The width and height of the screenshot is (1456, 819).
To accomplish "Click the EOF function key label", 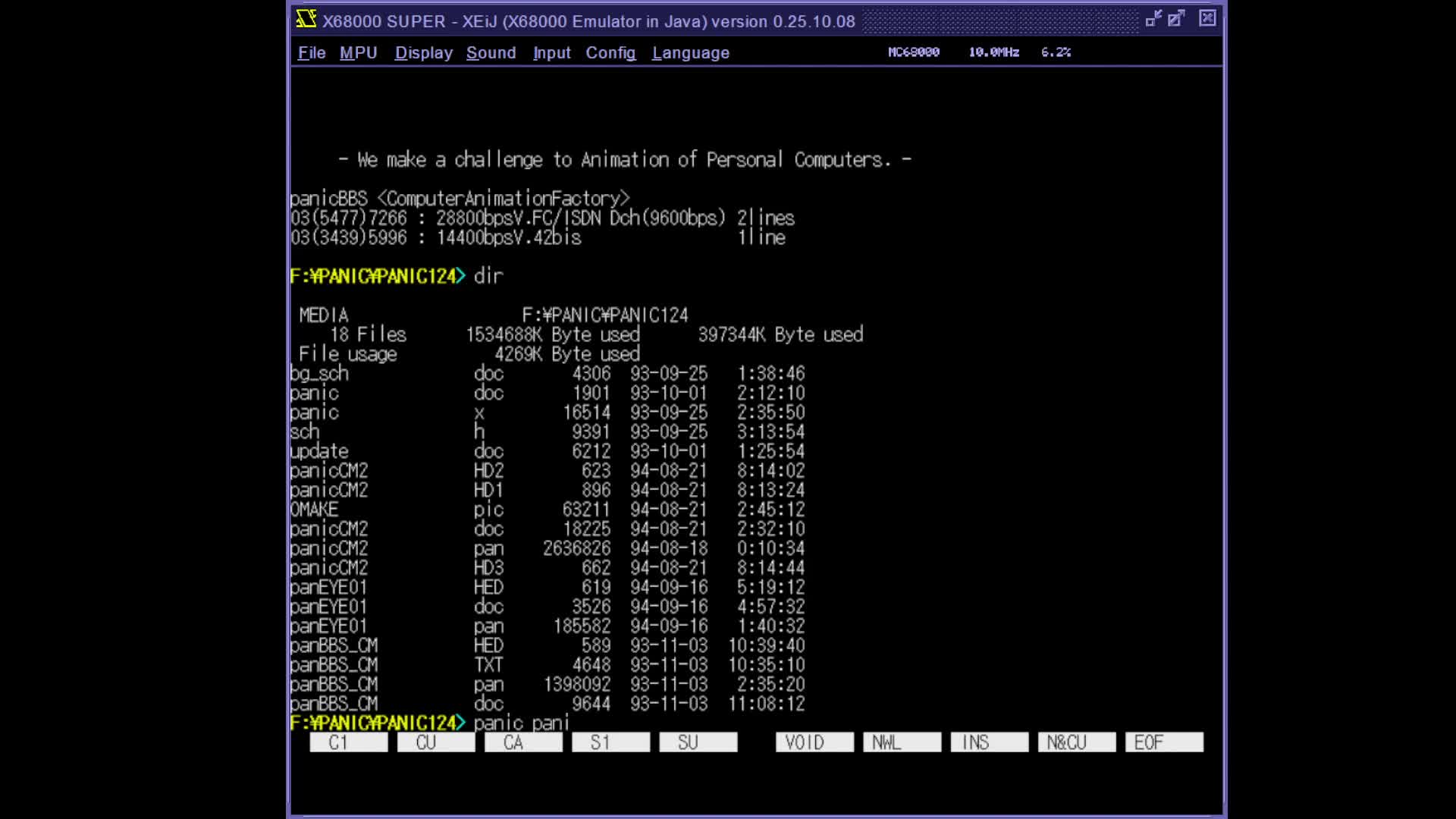I will point(1164,742).
